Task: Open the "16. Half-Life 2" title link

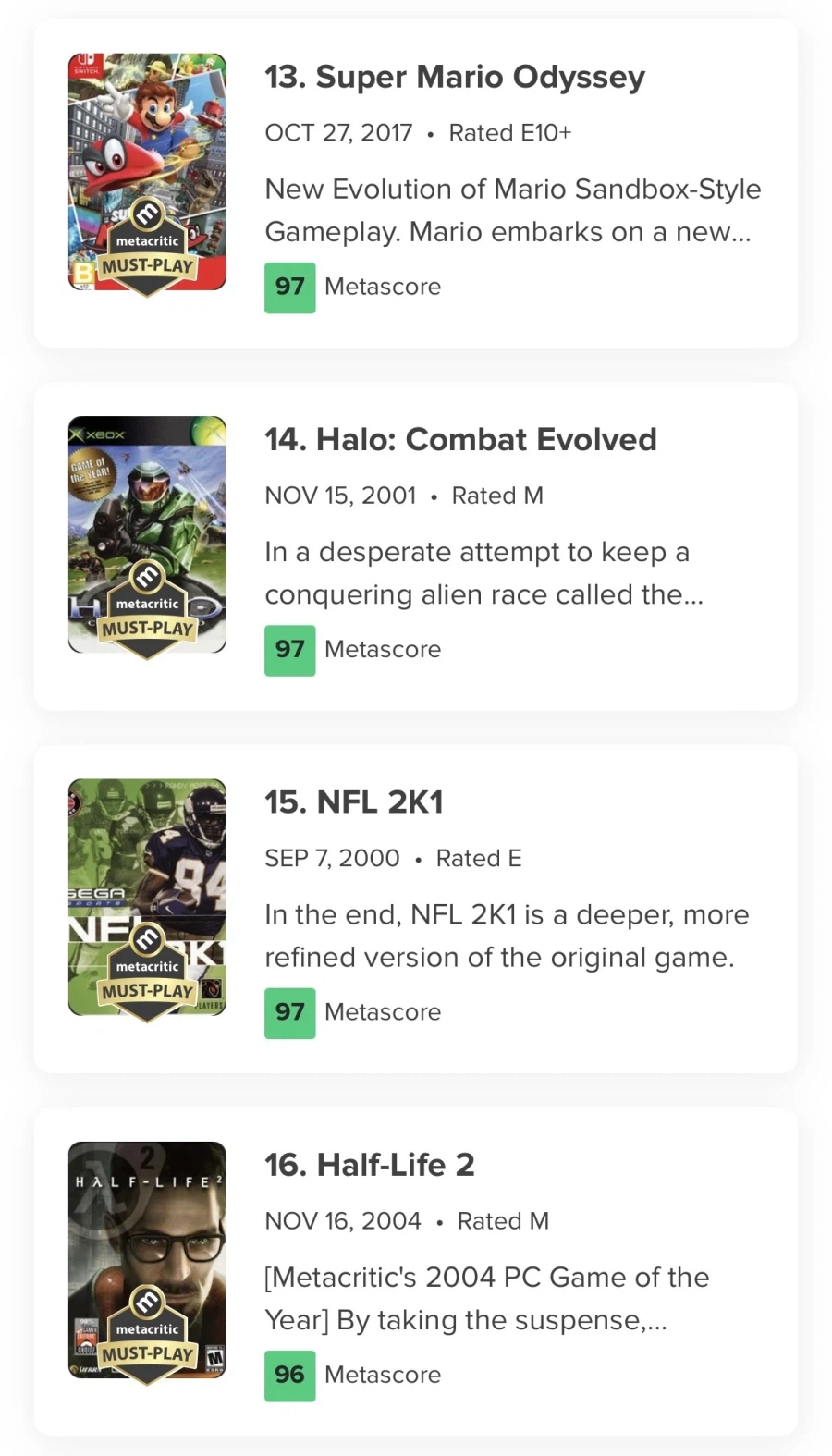Action: (x=370, y=1165)
